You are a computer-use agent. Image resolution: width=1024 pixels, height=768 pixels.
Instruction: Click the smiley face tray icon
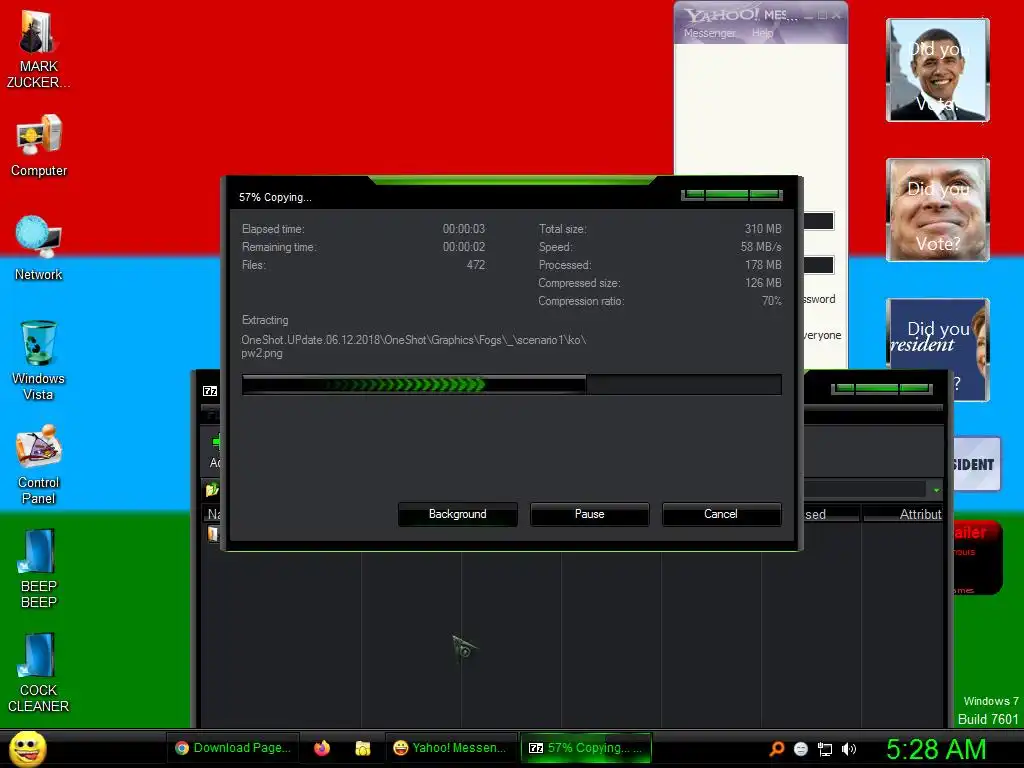coord(801,749)
